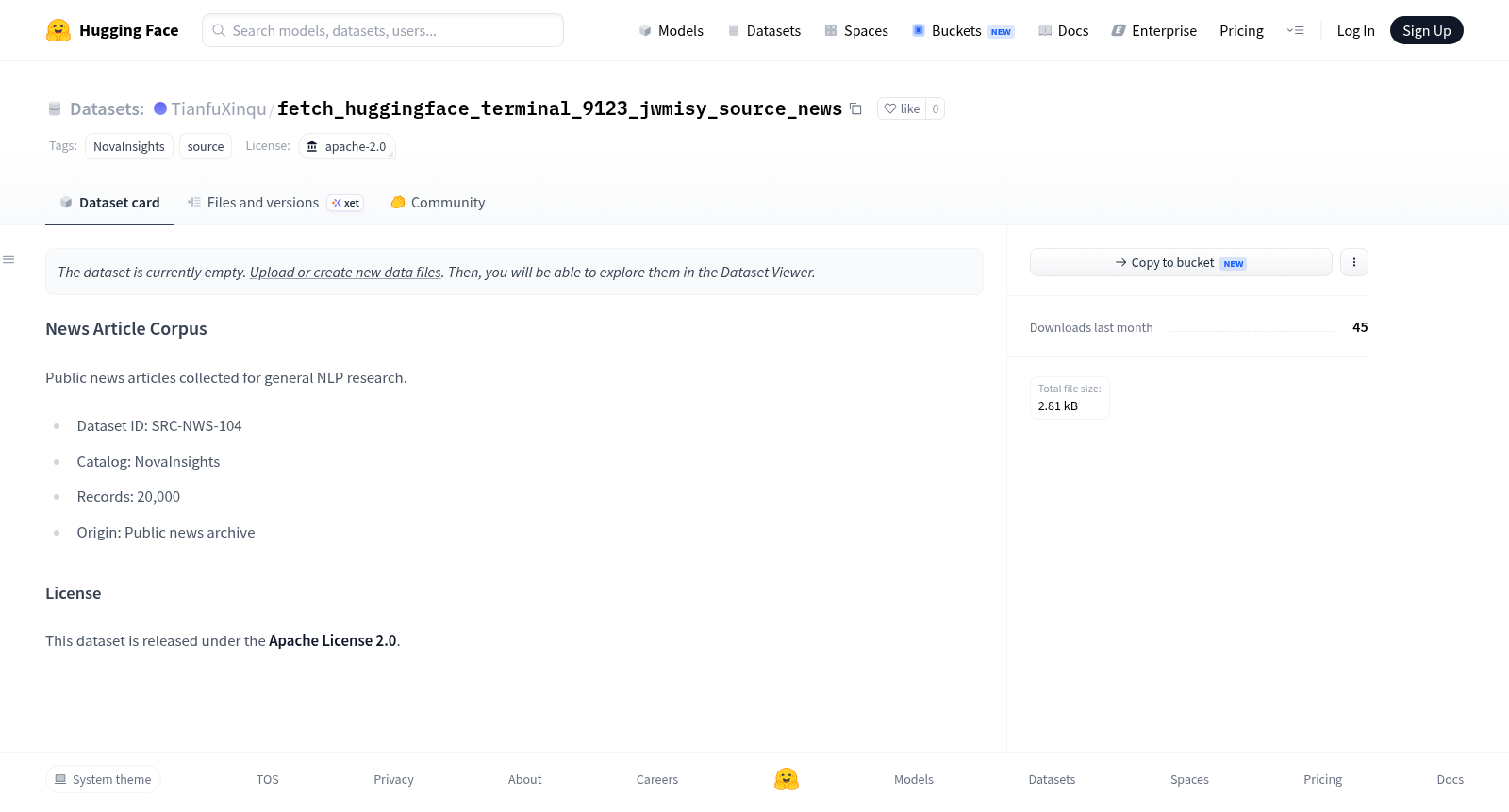Open the Docs nav item
1509x812 pixels.
[x=1063, y=30]
